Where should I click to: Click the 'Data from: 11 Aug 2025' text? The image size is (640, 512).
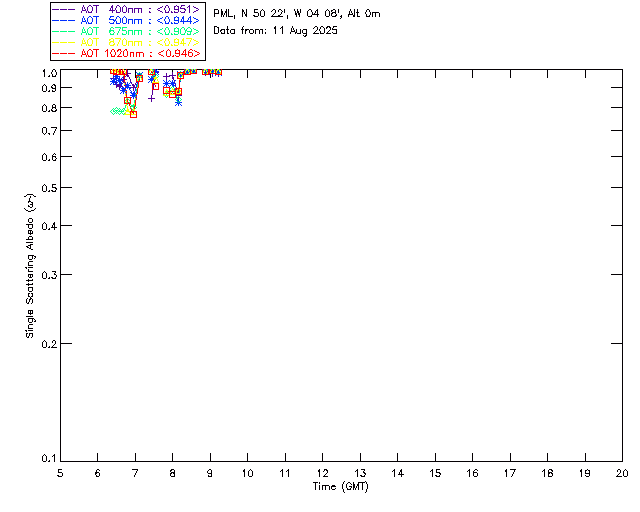click(x=276, y=31)
